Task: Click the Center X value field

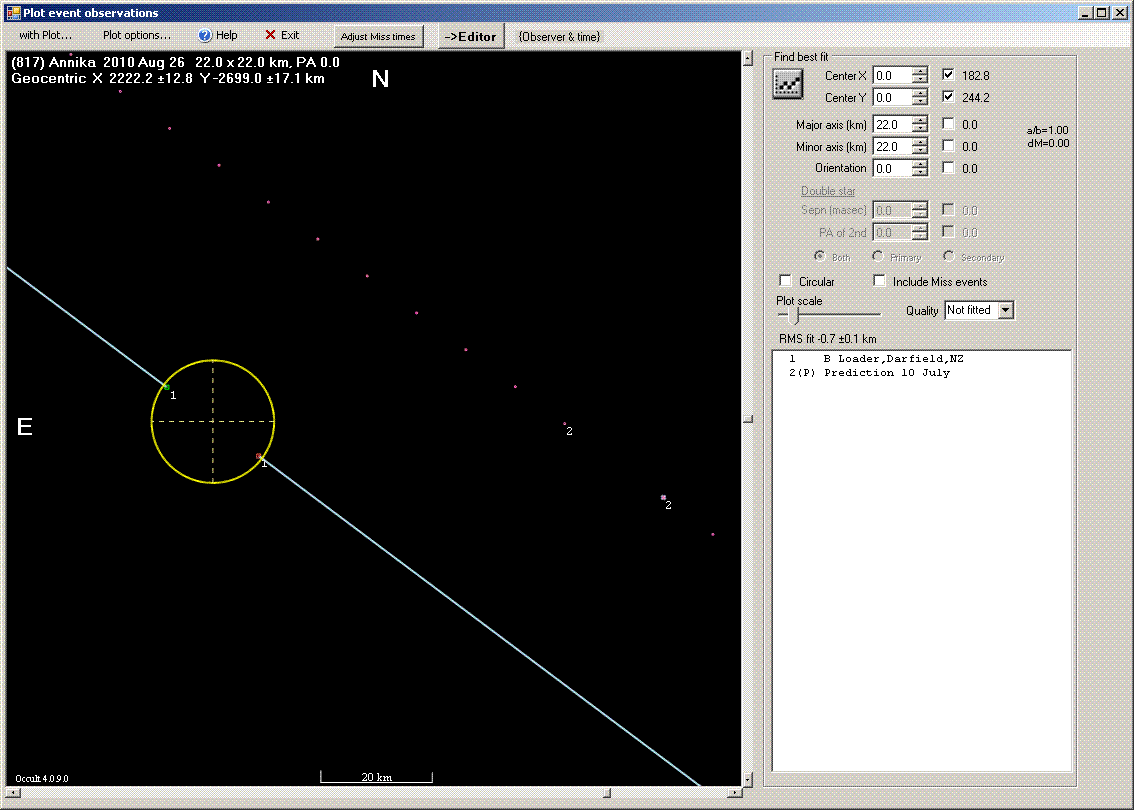Action: (x=892, y=75)
